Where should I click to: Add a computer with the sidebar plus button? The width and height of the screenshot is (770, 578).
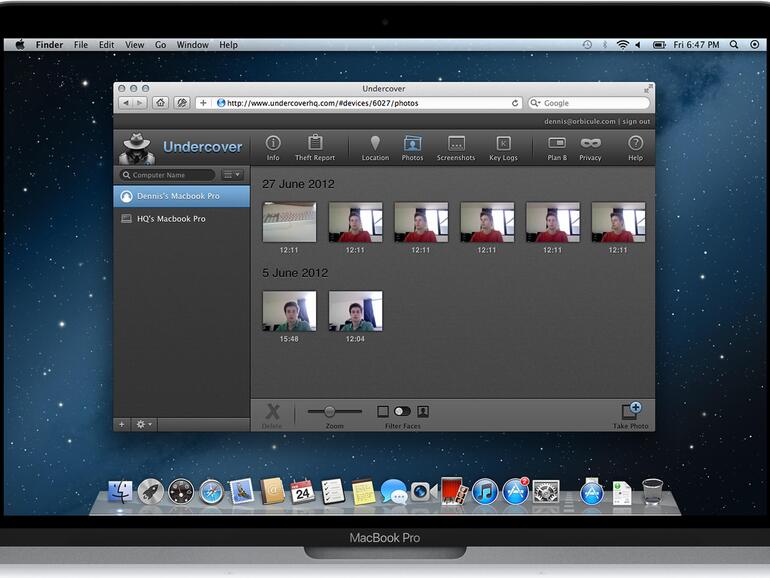click(x=122, y=424)
